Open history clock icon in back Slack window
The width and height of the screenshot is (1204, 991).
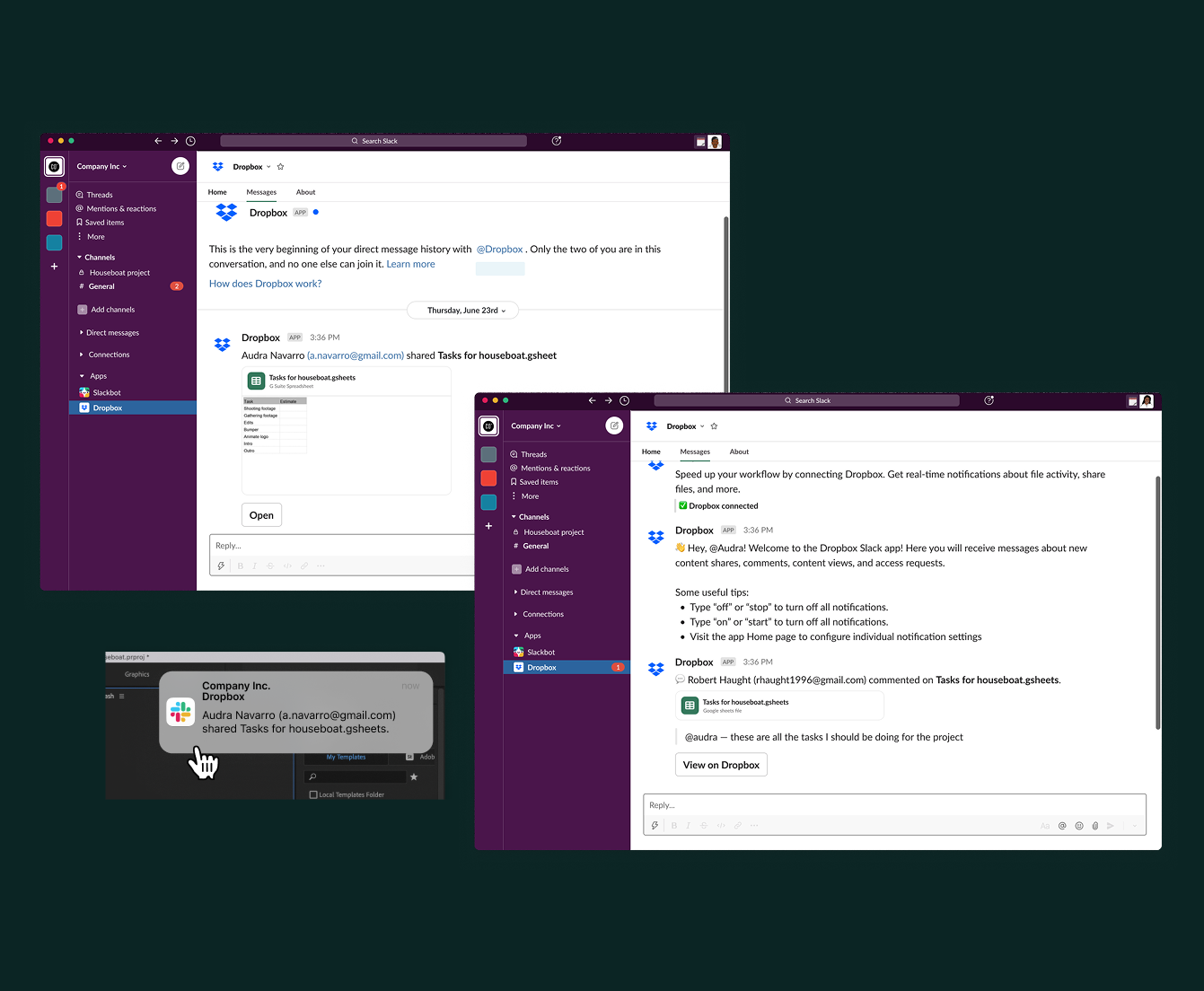[x=190, y=141]
